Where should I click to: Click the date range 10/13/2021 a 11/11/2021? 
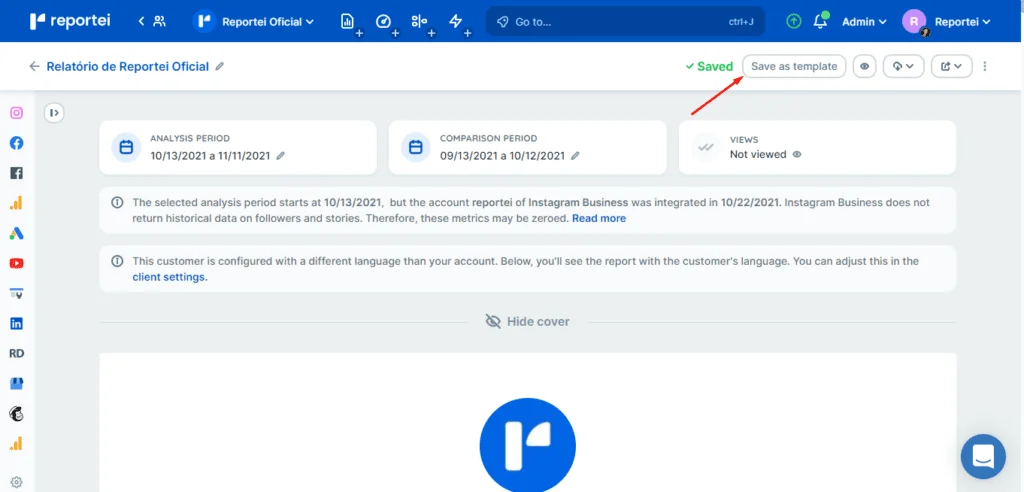click(210, 156)
